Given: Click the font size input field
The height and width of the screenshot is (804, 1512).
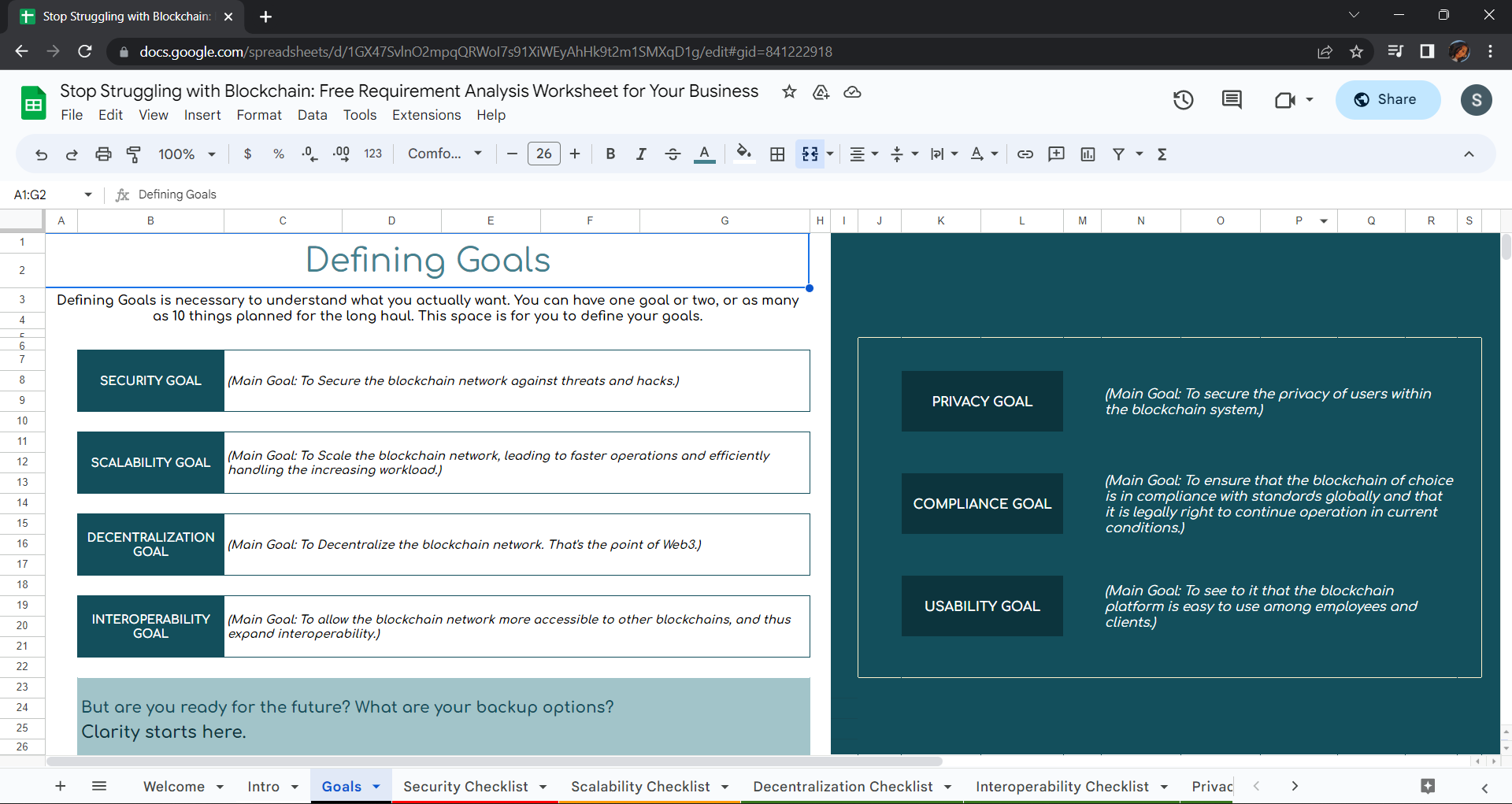Looking at the screenshot, I should pos(543,154).
